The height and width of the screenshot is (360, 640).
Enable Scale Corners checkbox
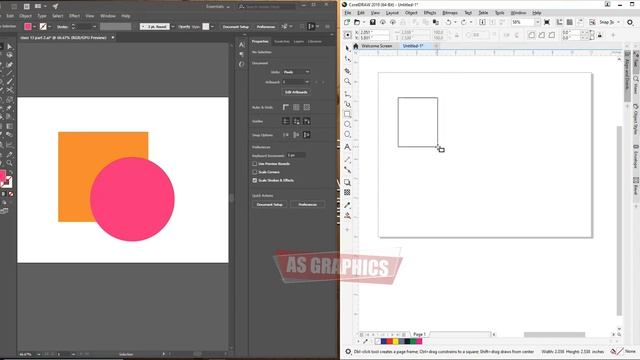tap(255, 172)
